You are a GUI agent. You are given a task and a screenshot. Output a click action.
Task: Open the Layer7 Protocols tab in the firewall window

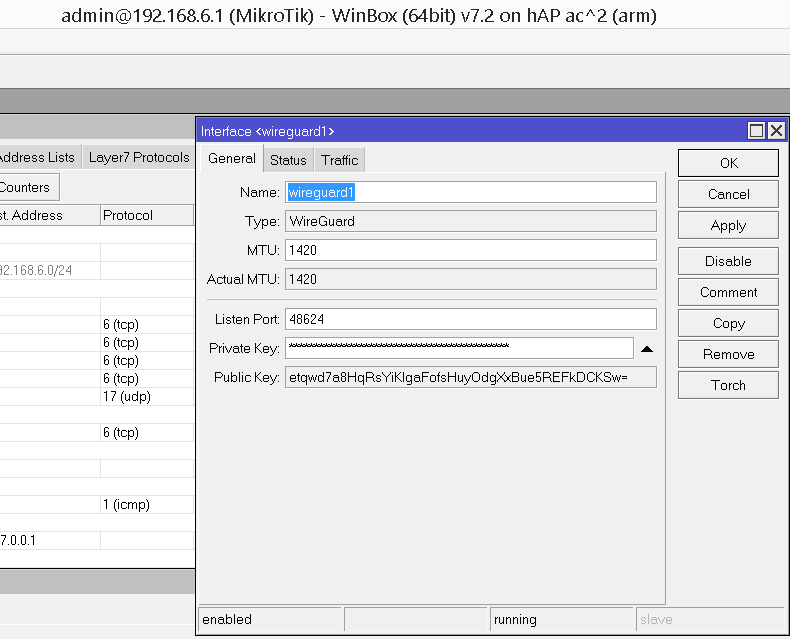[139, 158]
